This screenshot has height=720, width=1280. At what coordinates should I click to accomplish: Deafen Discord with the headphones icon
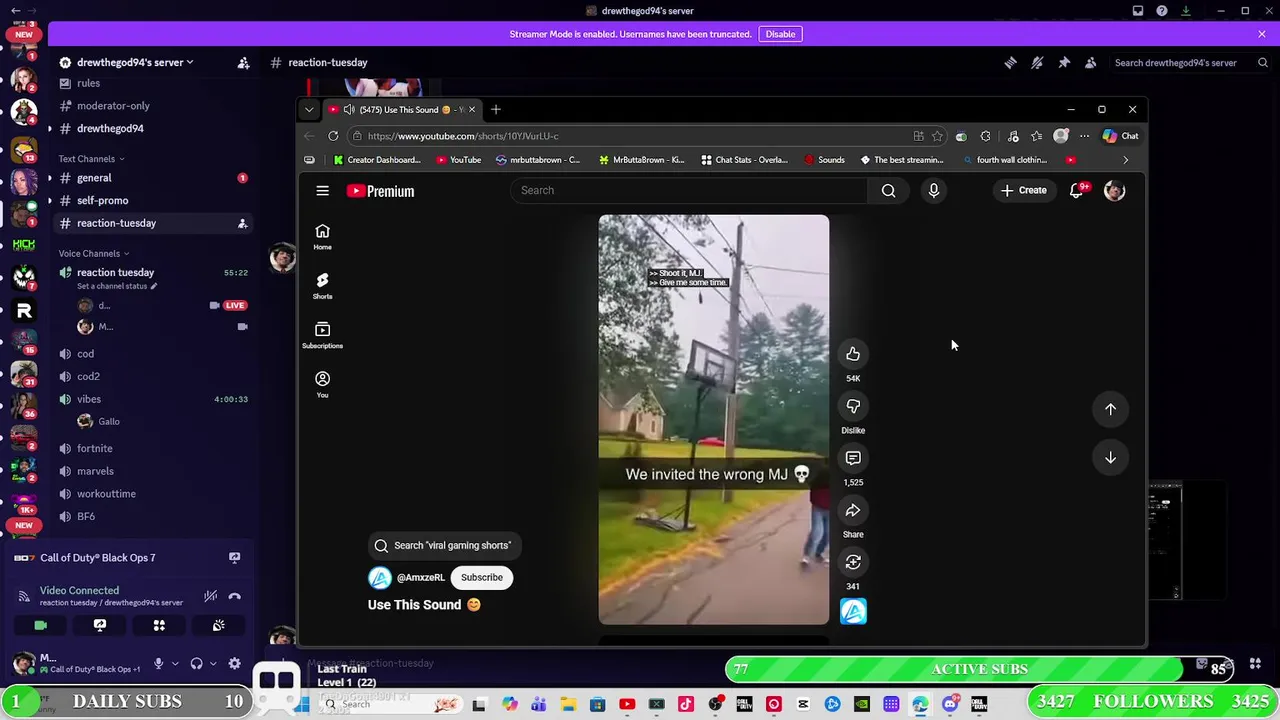196,663
